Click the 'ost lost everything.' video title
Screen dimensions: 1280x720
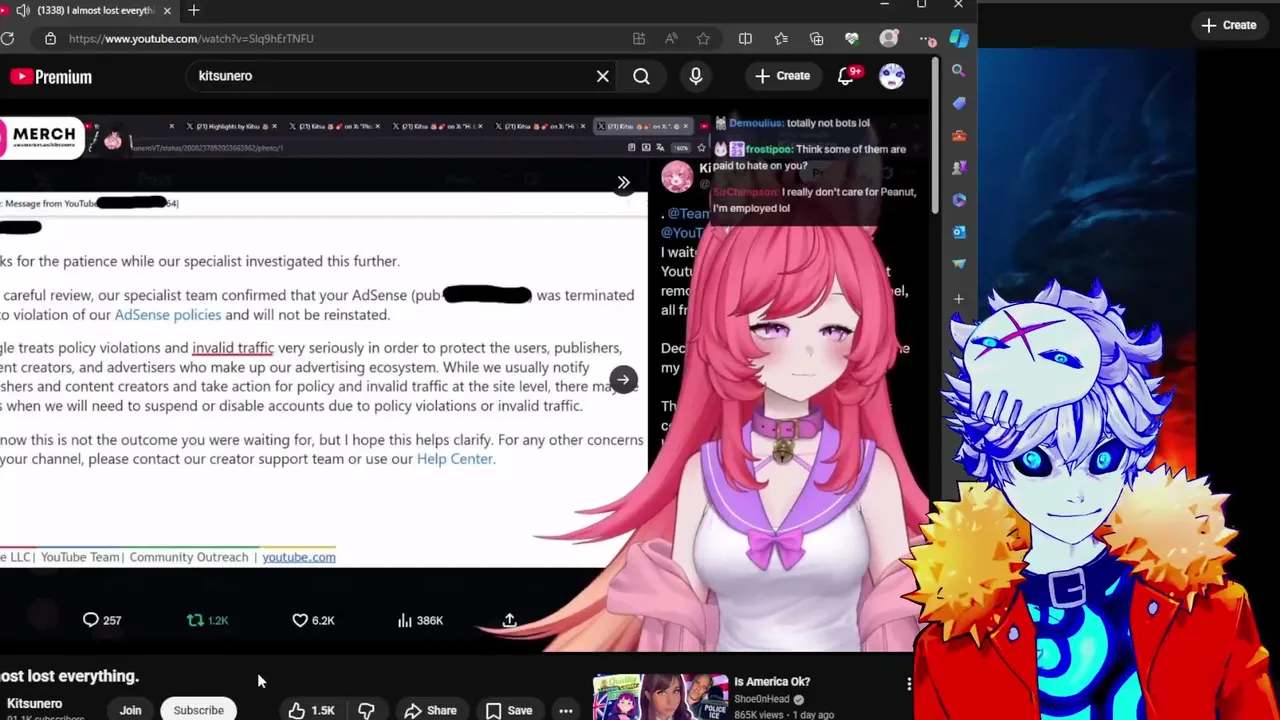[x=69, y=676]
